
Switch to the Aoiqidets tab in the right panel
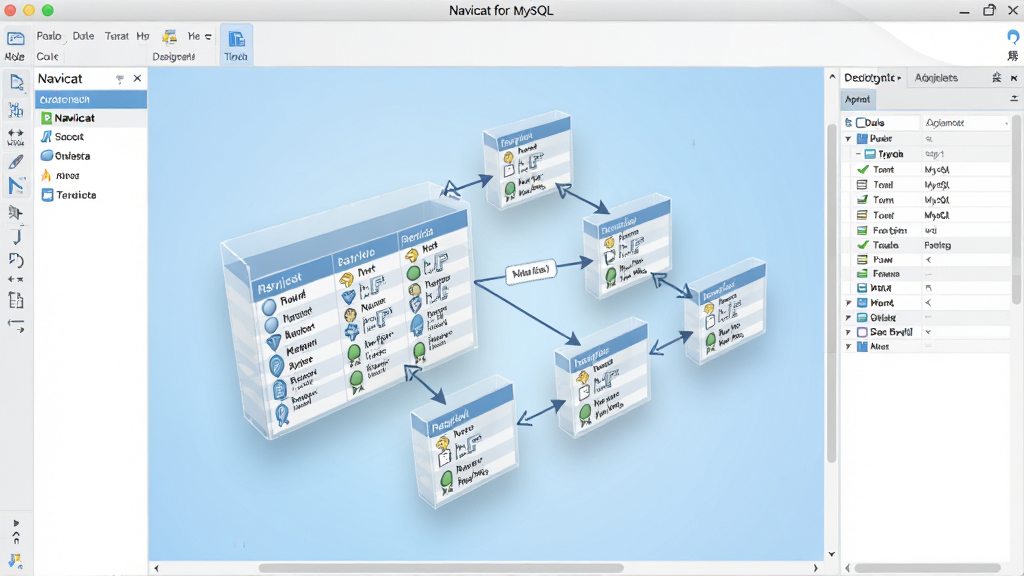pyautogui.click(x=936, y=78)
